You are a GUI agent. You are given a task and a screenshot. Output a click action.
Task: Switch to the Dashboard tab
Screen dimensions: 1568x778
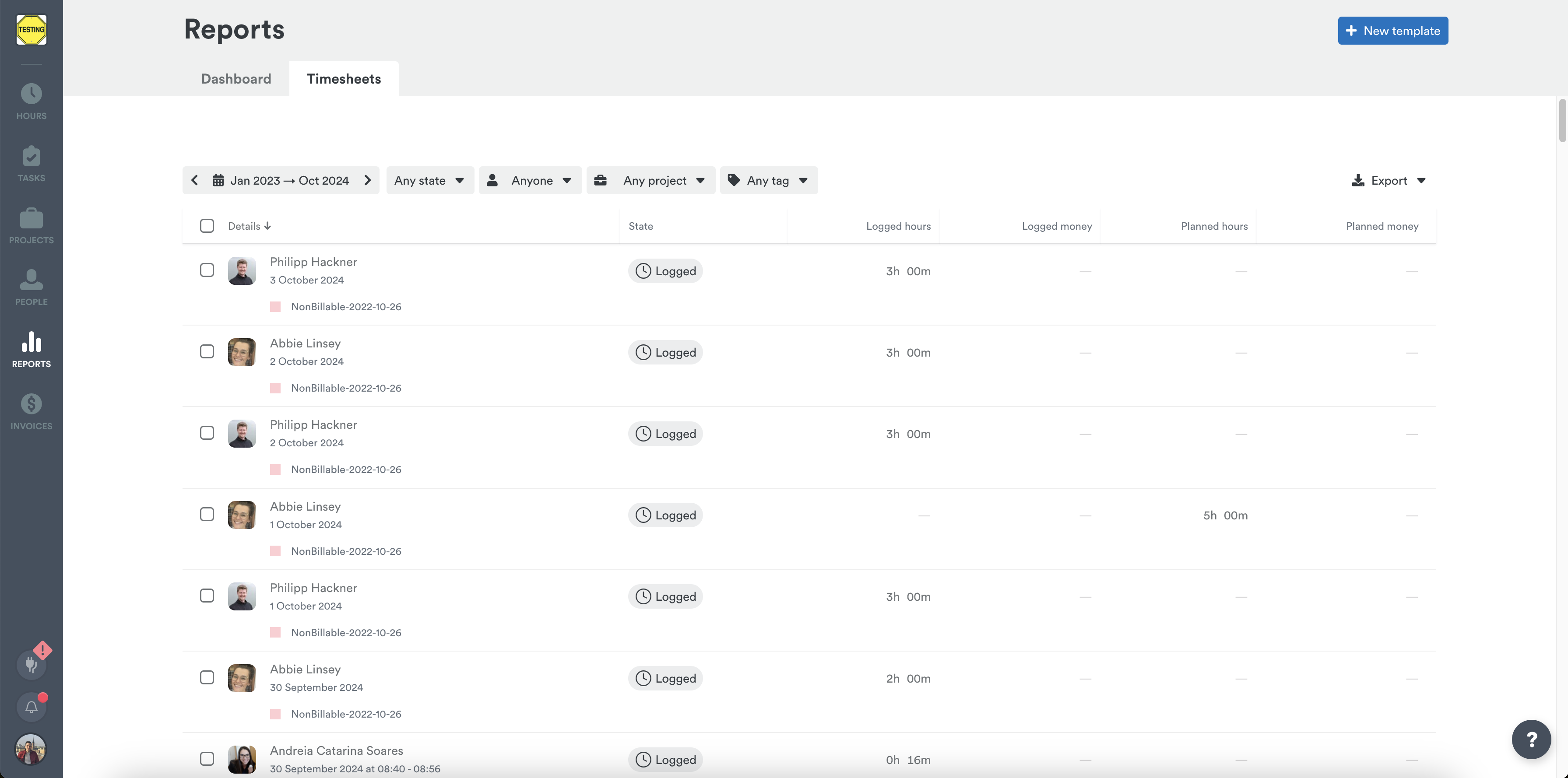pyautogui.click(x=236, y=79)
